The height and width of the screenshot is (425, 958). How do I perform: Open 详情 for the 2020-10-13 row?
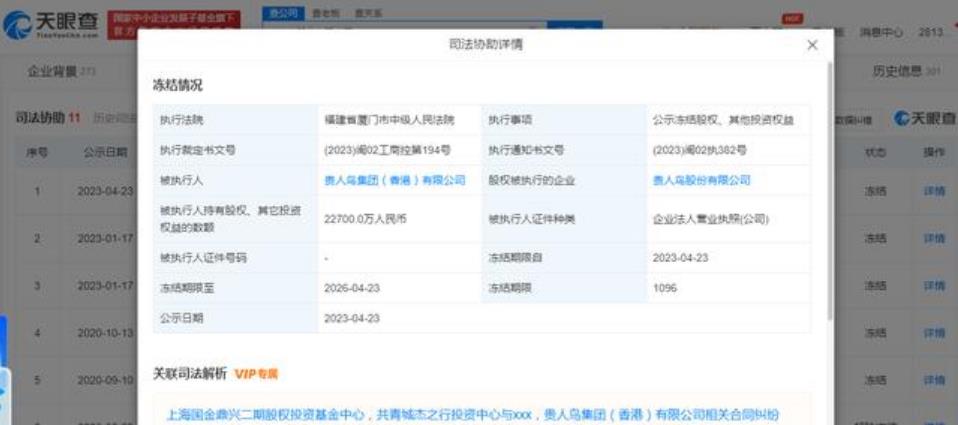click(x=934, y=333)
